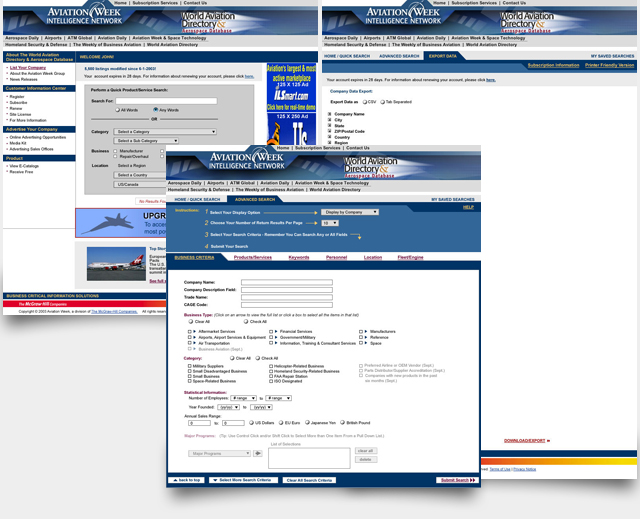
Task: Open the Display by Company dropdown
Action: tap(350, 212)
